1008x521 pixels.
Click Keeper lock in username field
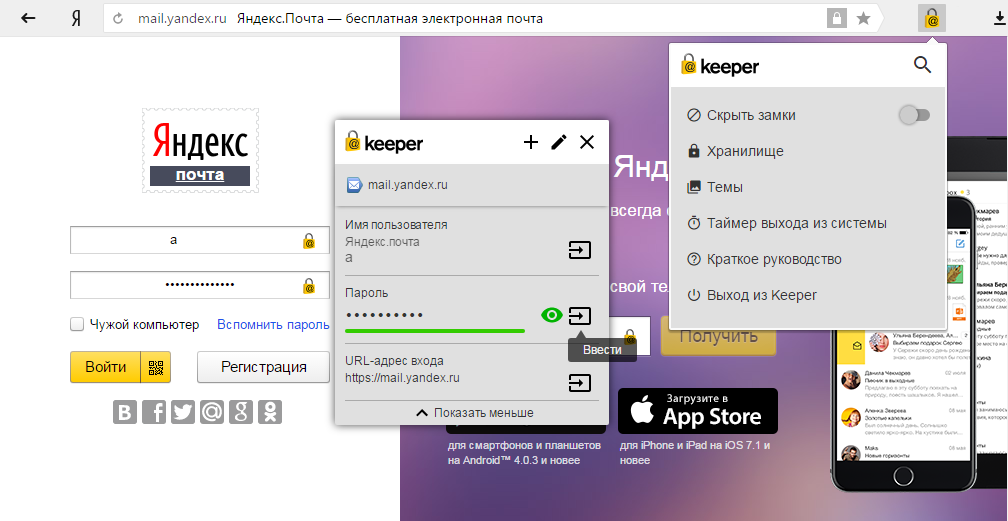(309, 241)
